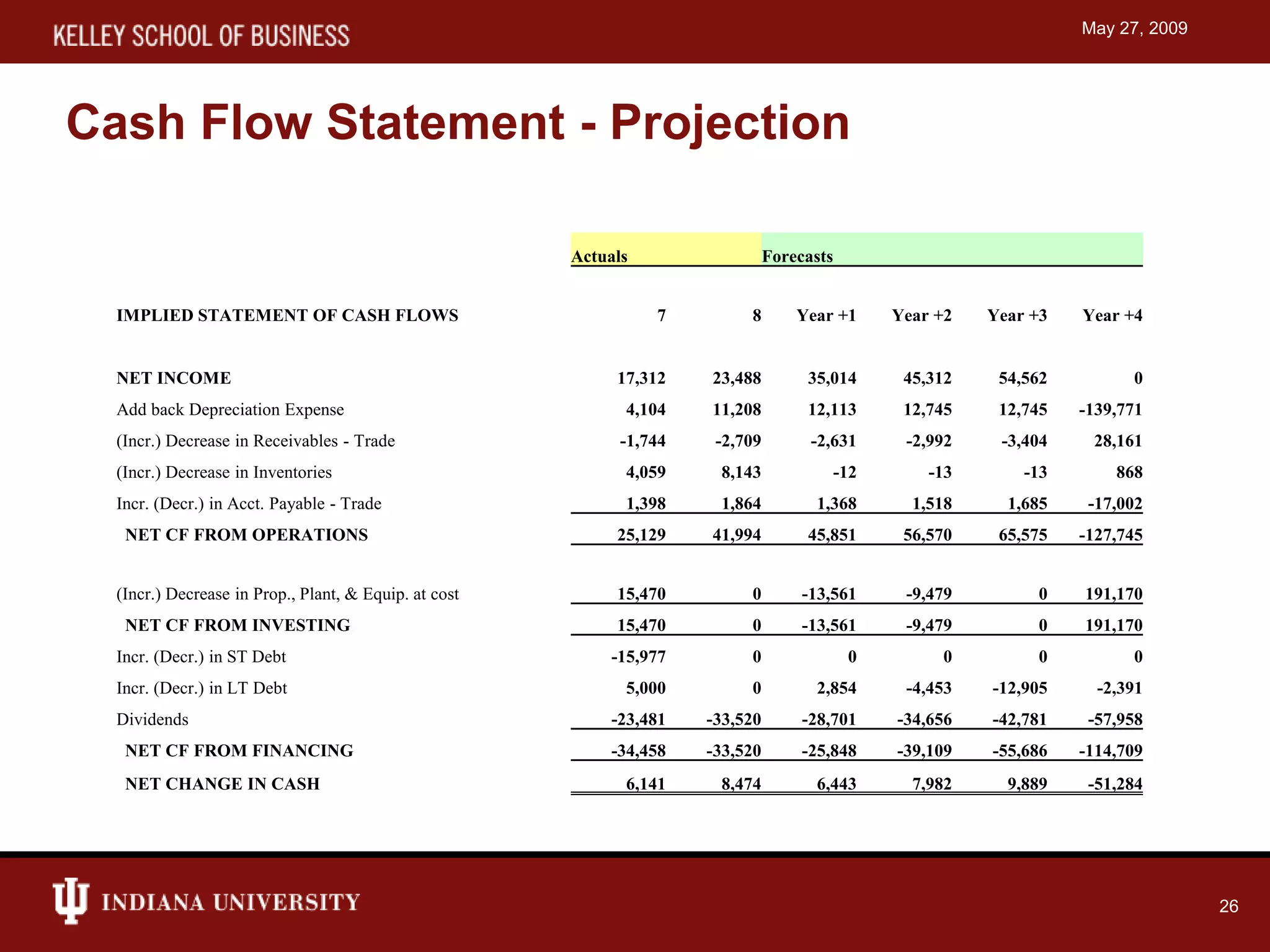Select the Receivables - Trade row label
1270x952 pixels.
coord(255,441)
